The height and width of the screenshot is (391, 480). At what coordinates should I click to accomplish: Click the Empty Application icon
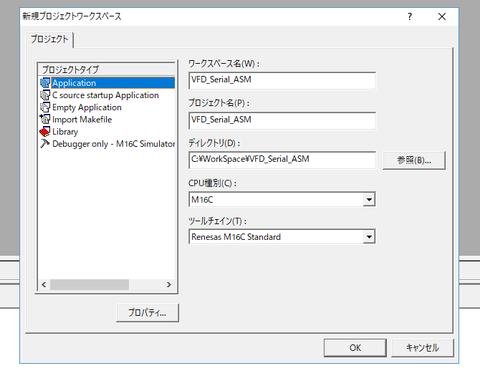click(45, 107)
